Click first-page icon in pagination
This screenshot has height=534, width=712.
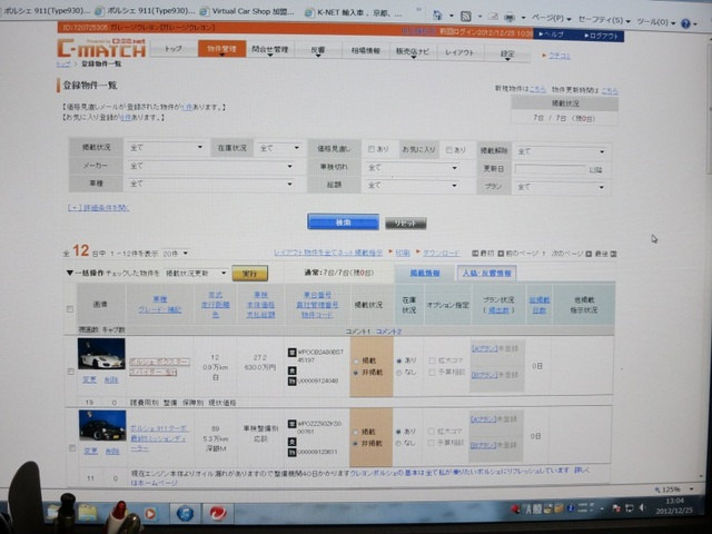pyautogui.click(x=475, y=253)
